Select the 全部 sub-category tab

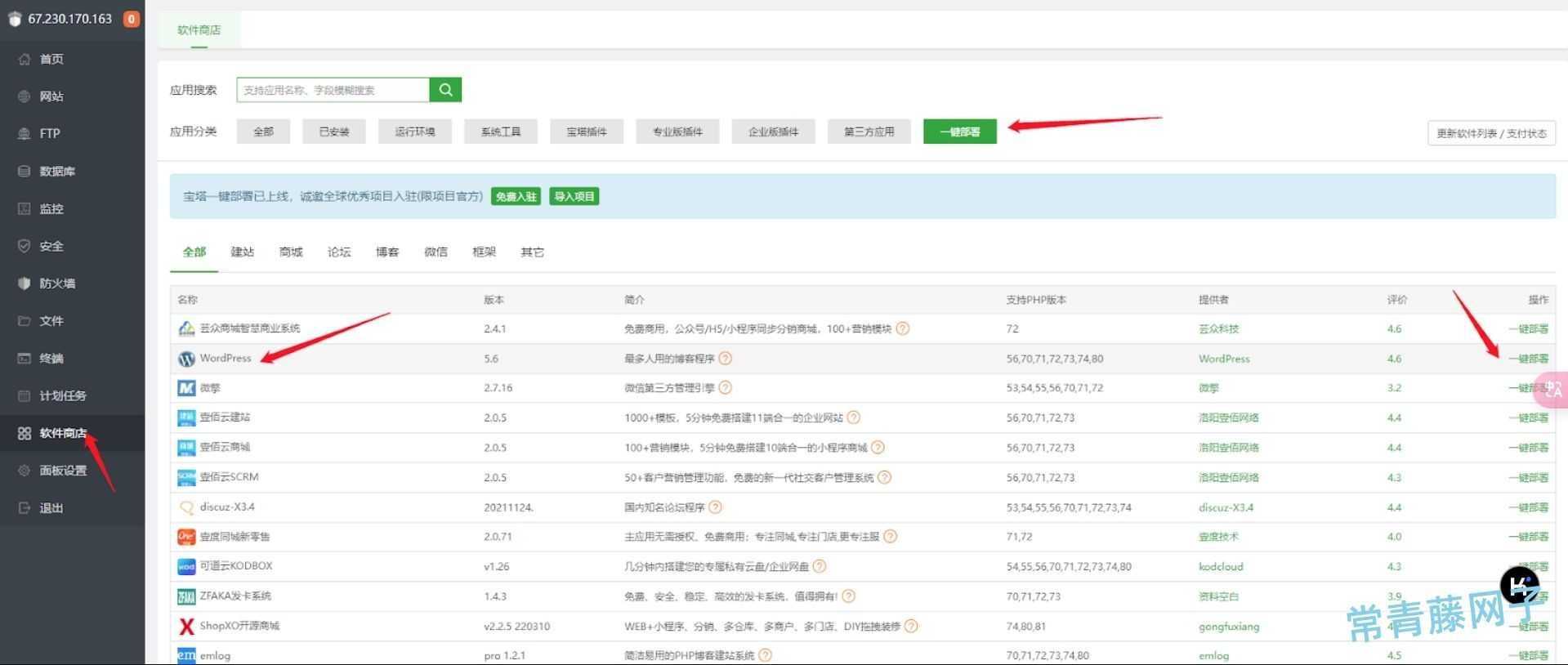194,252
